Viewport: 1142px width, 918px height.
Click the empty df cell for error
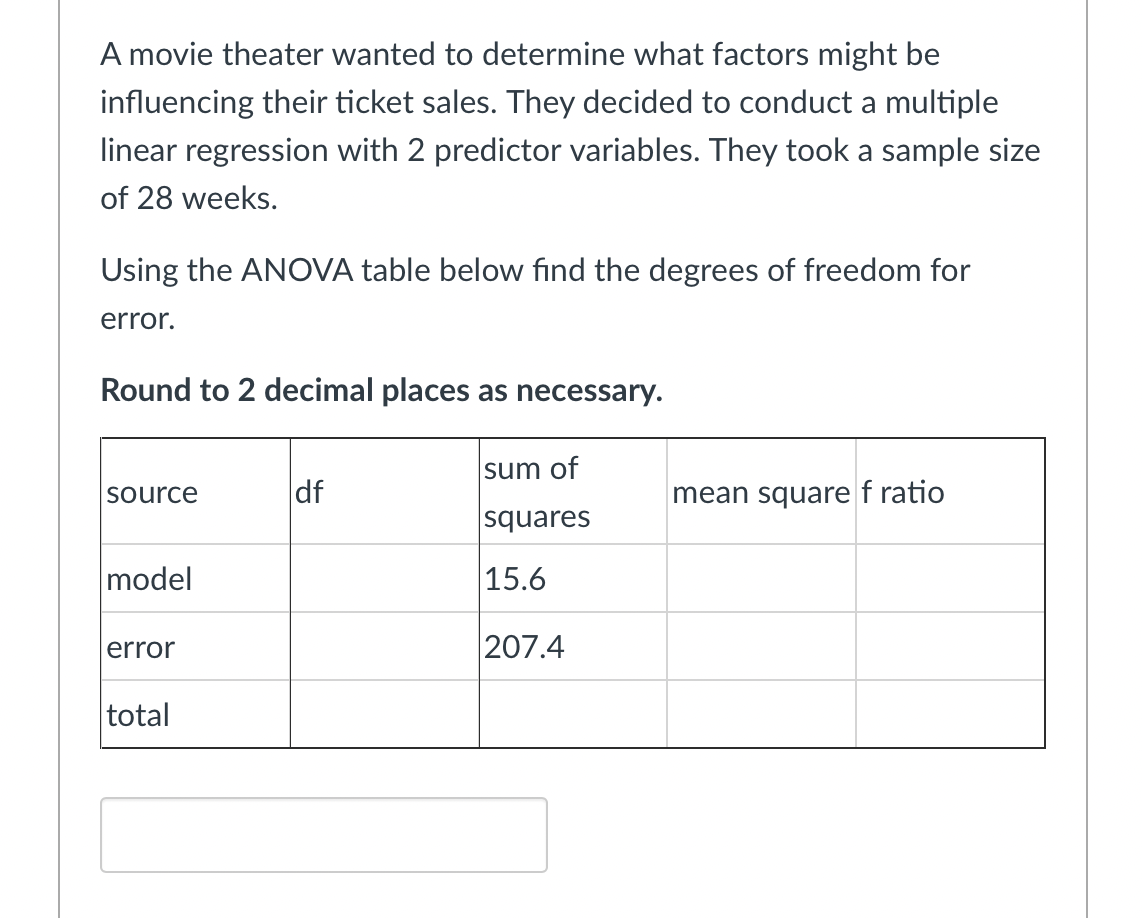click(384, 647)
